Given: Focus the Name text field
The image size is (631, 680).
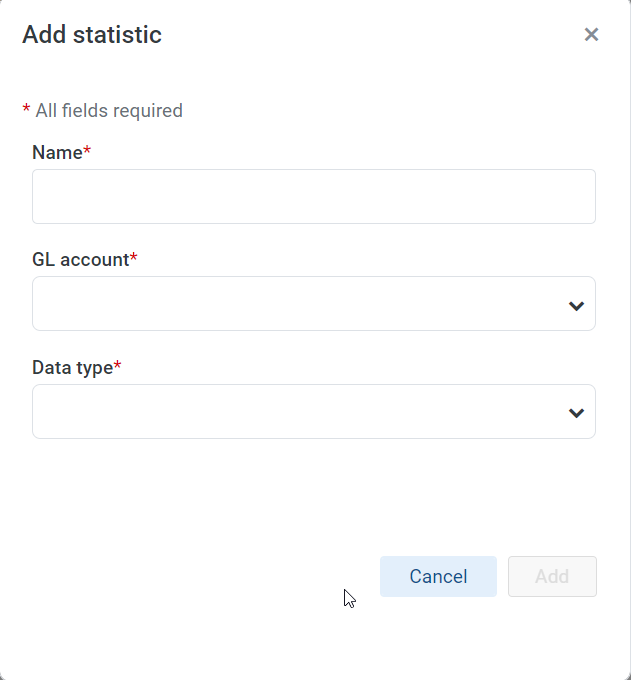Looking at the screenshot, I should tap(314, 196).
